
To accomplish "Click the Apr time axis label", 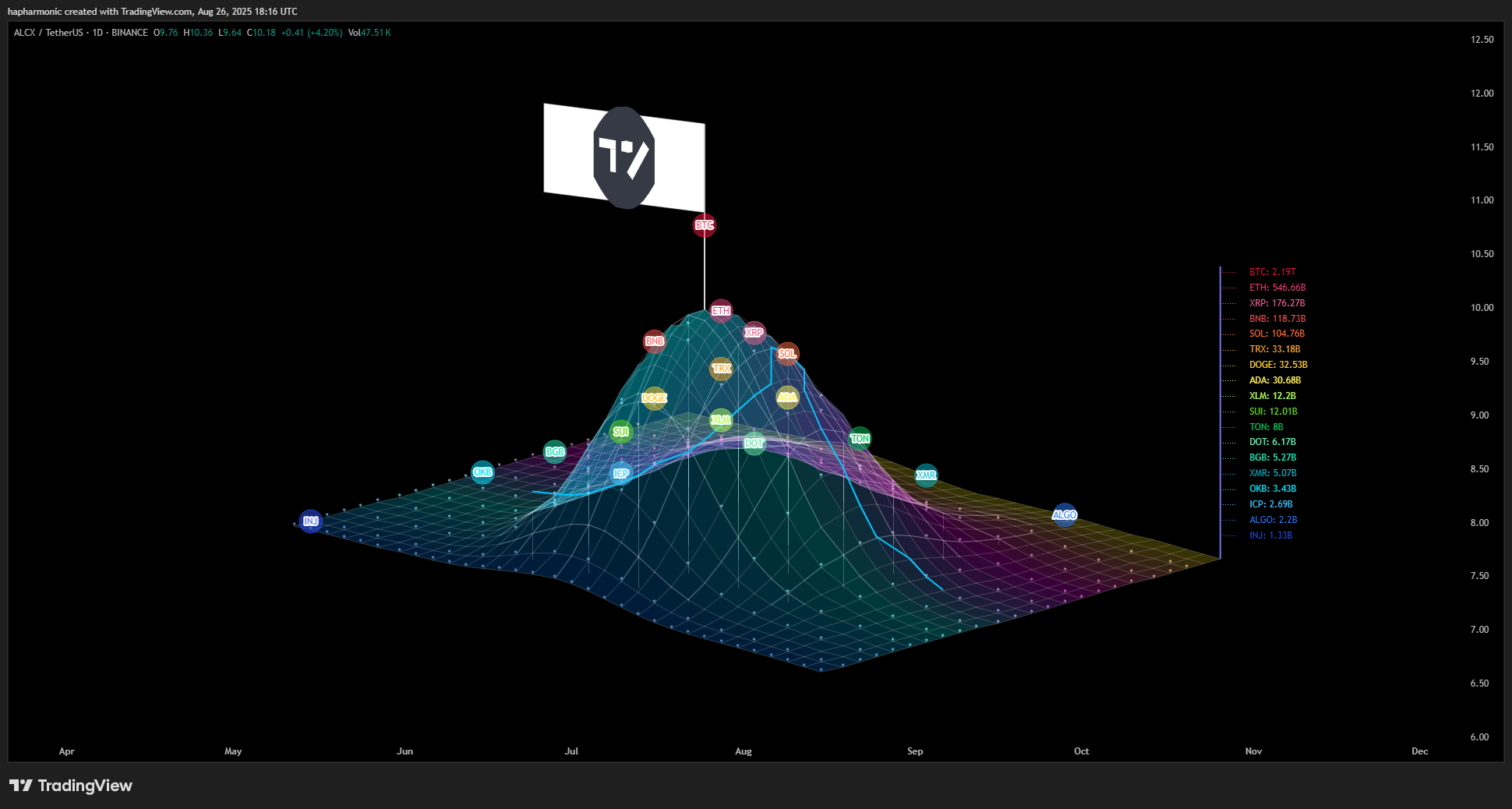I will tap(67, 751).
